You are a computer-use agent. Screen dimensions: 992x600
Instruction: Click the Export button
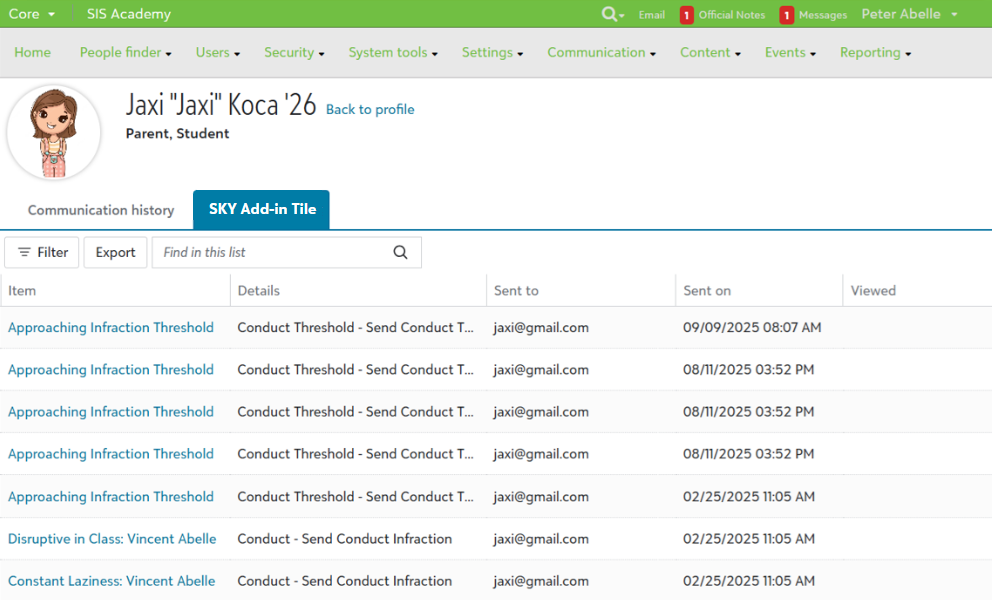[114, 252]
